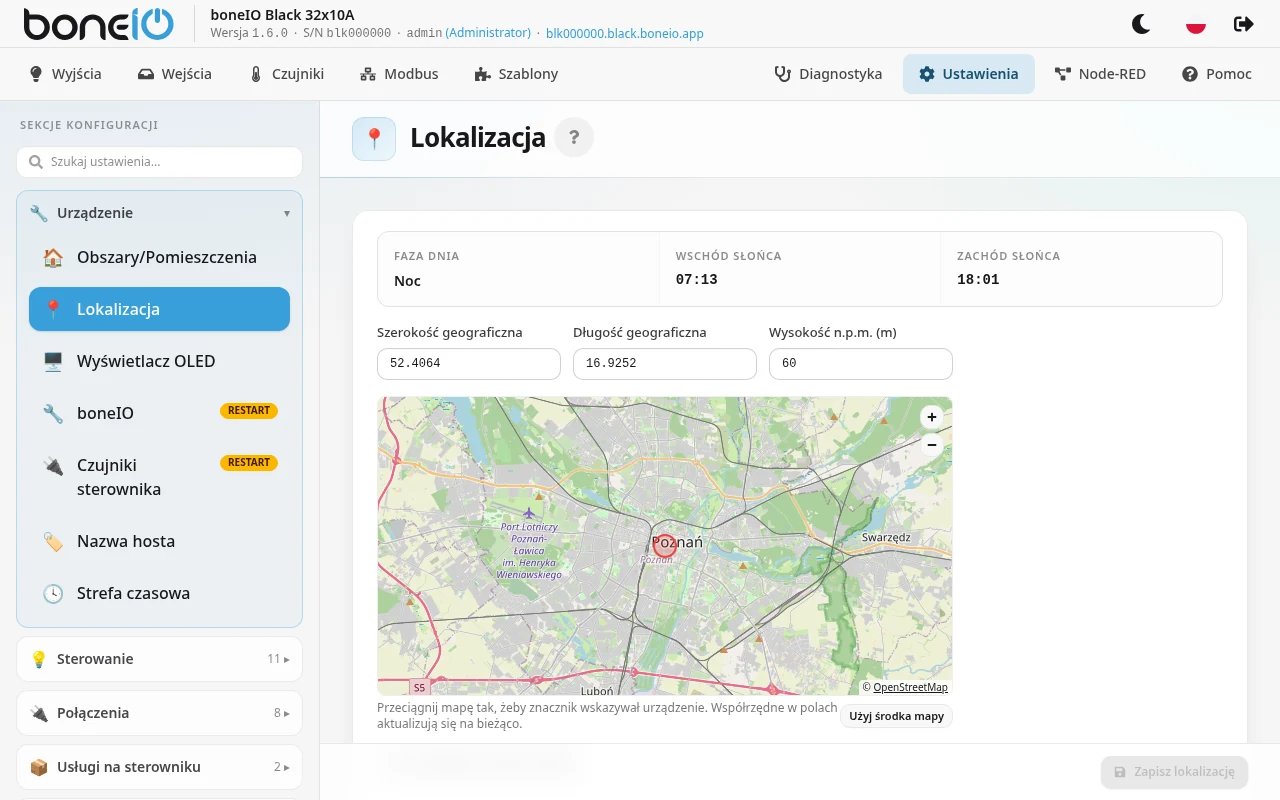Click the red location marker on Poznań
1280x800 pixels.
coord(665,545)
